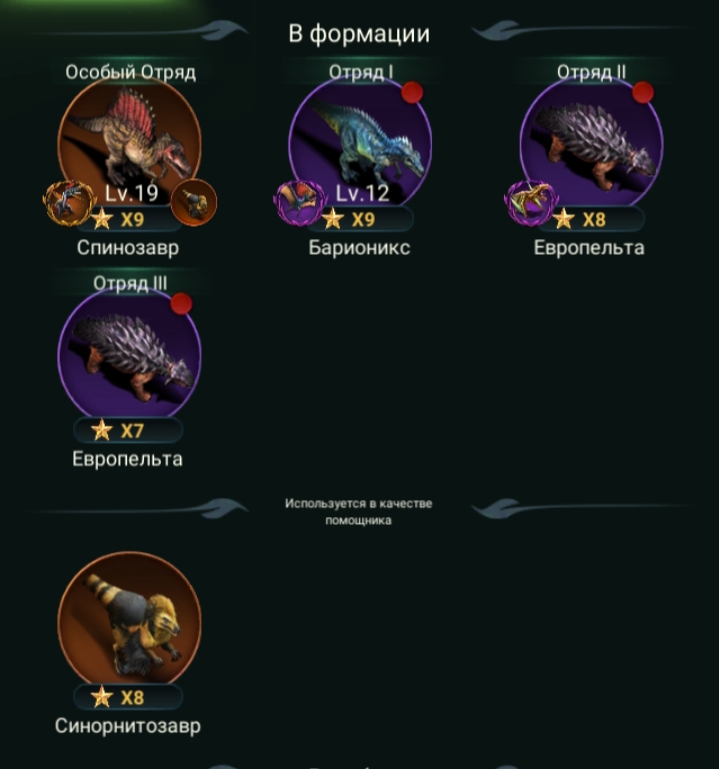This screenshot has width=719, height=769.
Task: Tap red notification dot on Отряд II
Action: click(x=643, y=92)
